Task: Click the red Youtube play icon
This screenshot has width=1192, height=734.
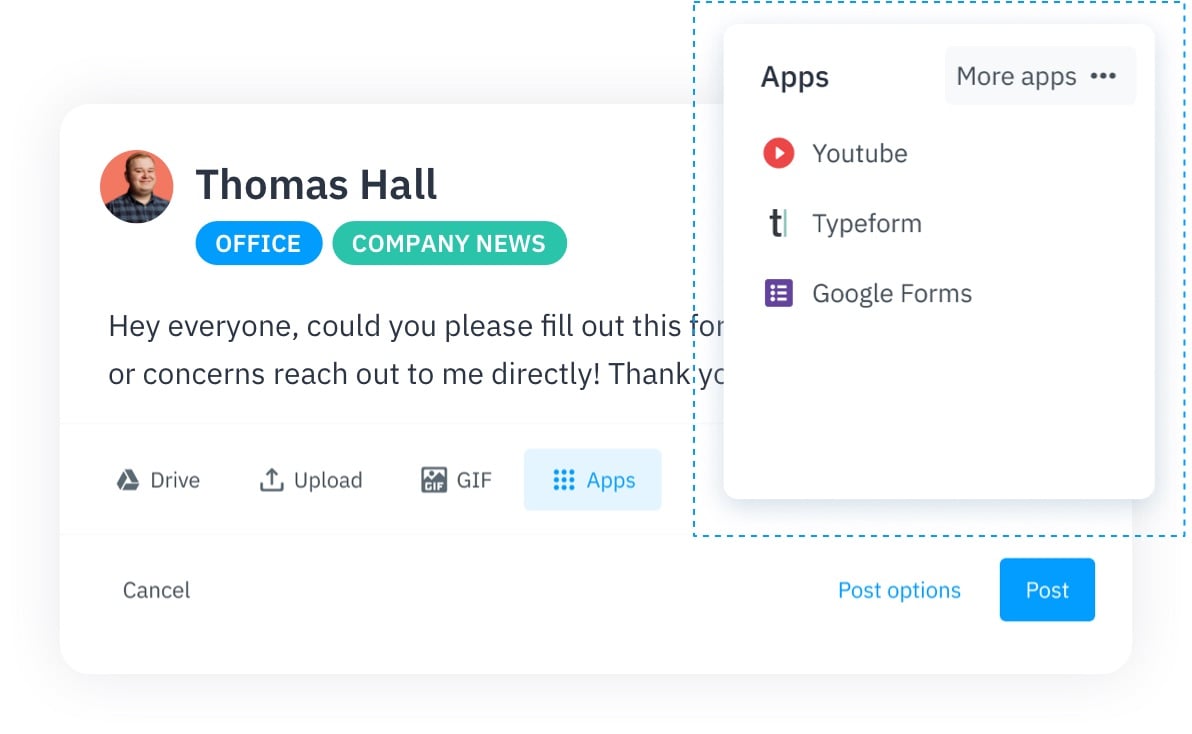Action: [x=778, y=153]
